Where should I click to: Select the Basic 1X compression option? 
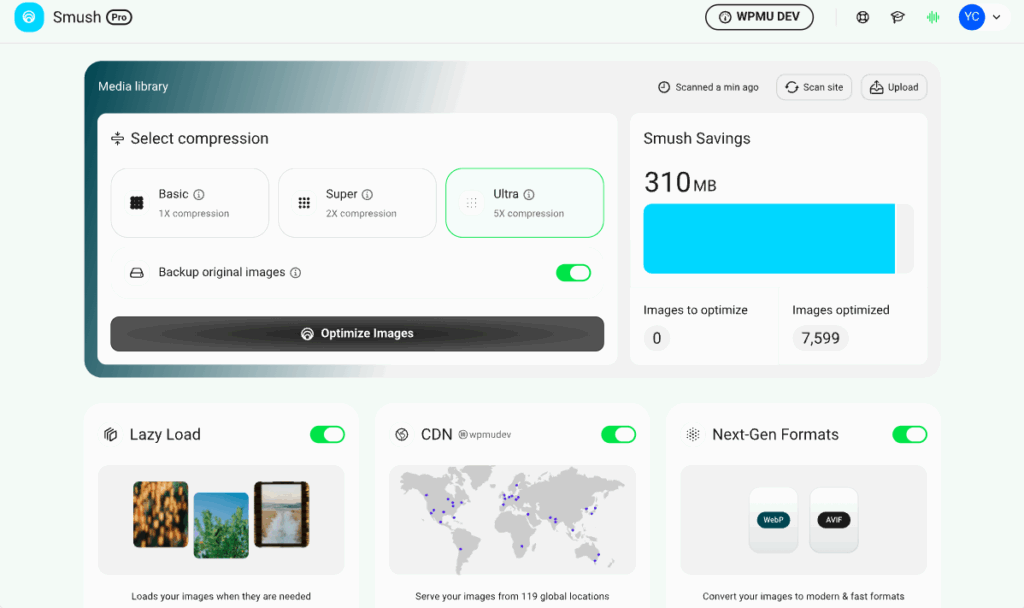click(x=190, y=203)
